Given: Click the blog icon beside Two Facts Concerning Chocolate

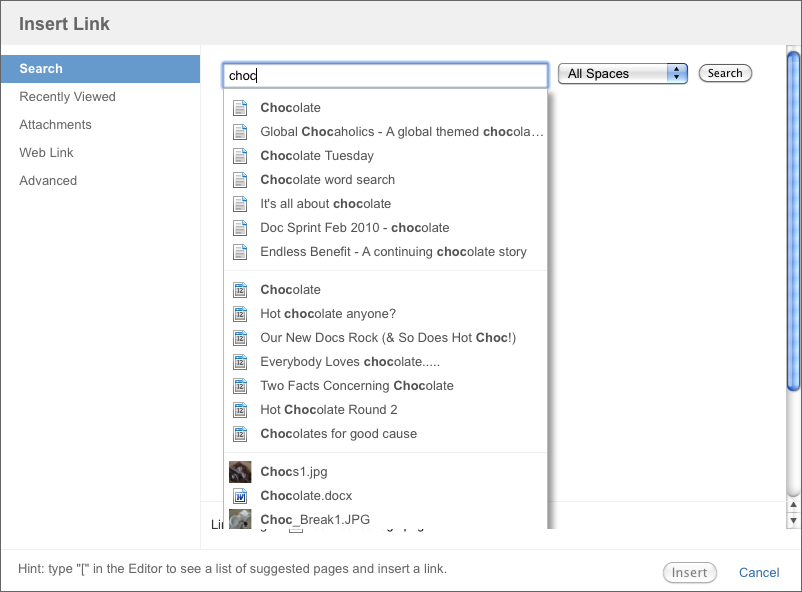Looking at the screenshot, I should pos(240,386).
